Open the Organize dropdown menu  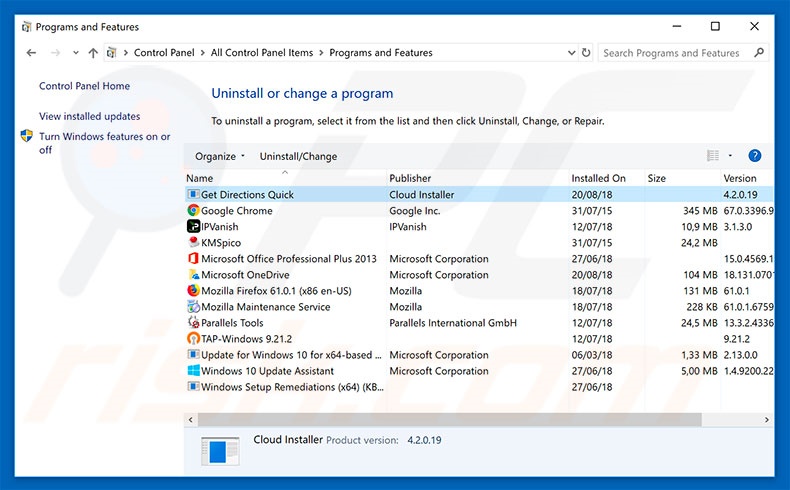[220, 156]
